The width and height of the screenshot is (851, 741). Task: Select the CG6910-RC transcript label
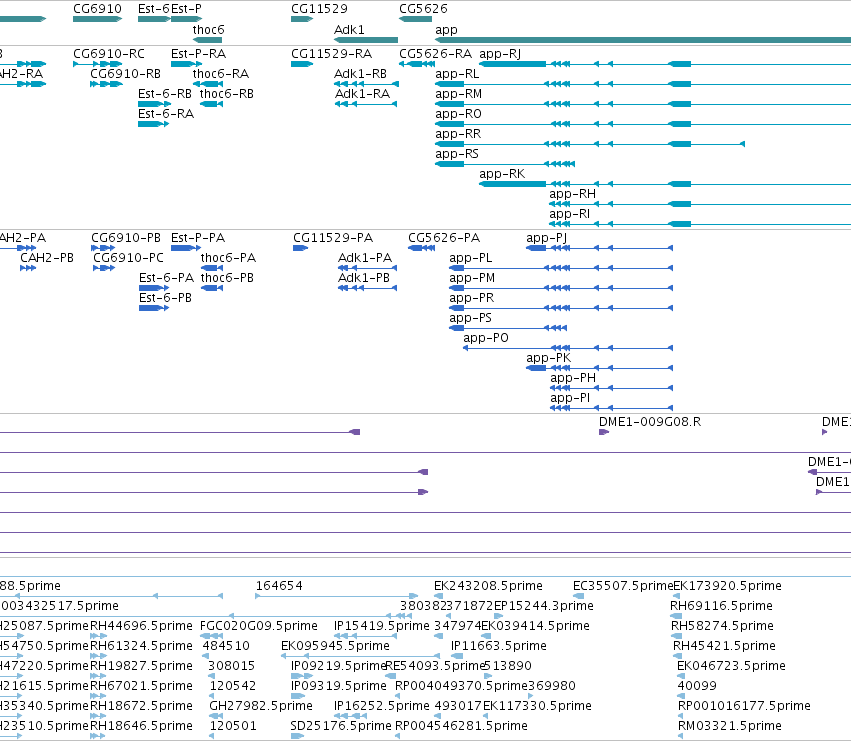pos(109,54)
